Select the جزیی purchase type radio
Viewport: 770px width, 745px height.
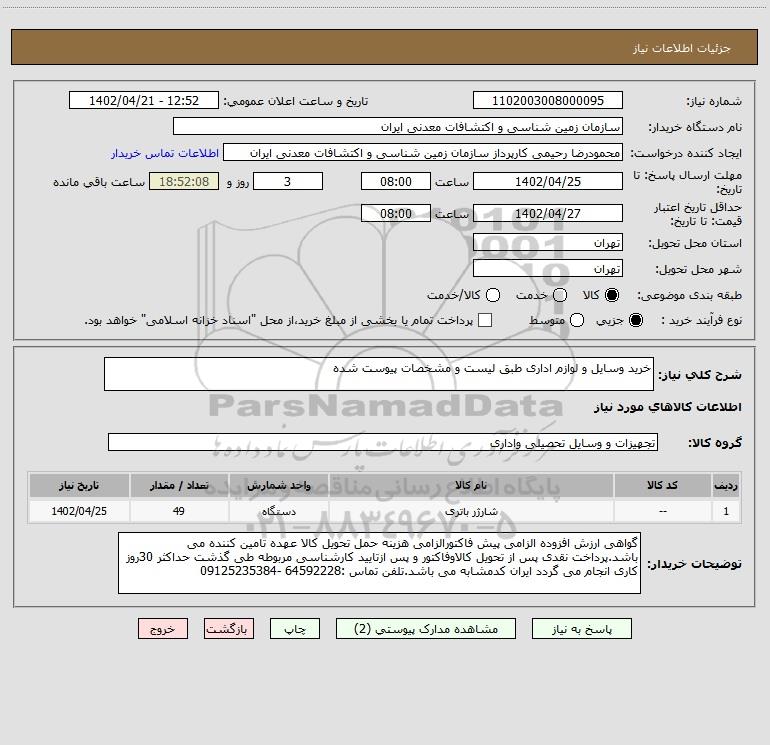635,320
